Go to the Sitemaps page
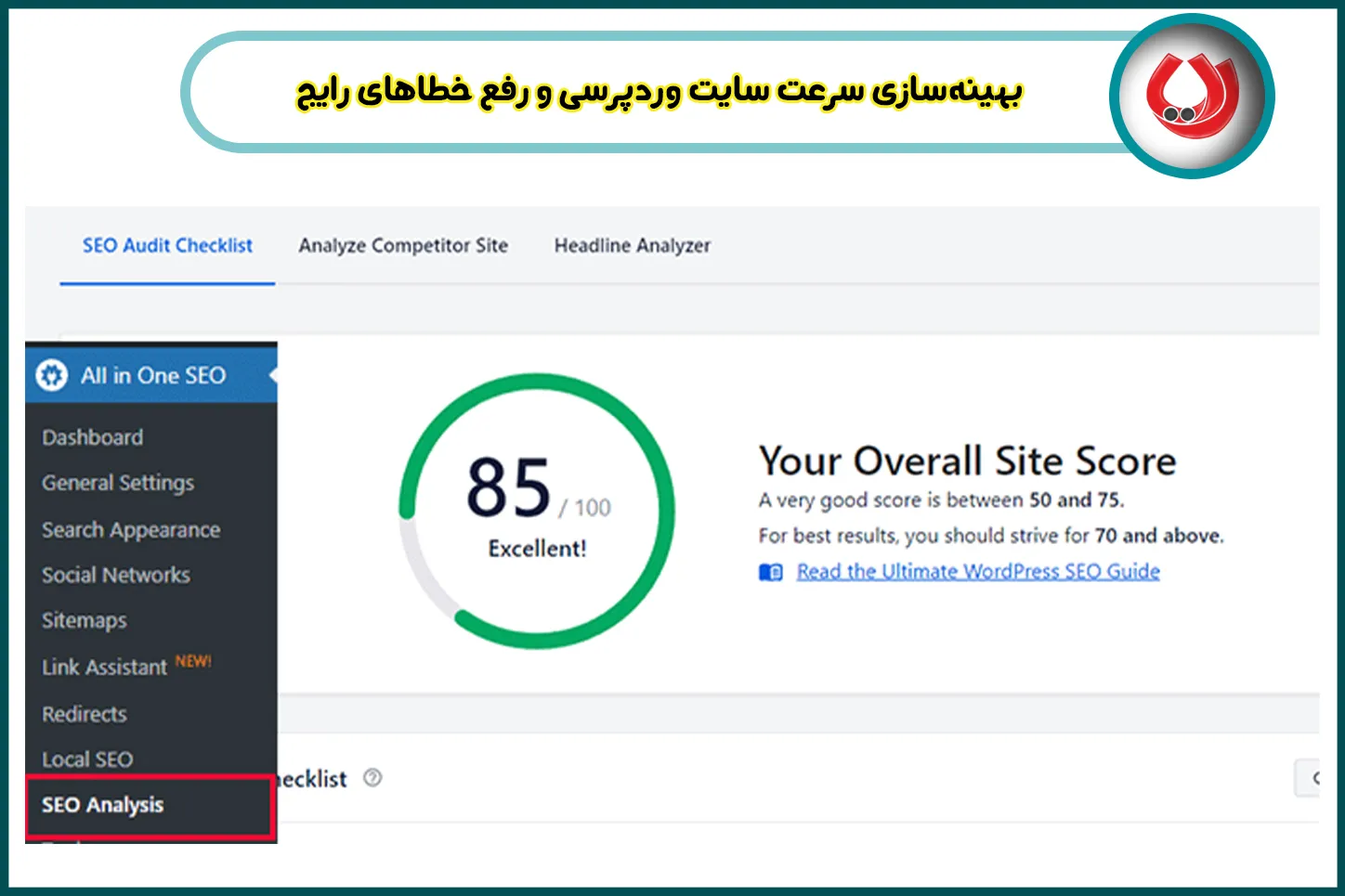The width and height of the screenshot is (1345, 896). pyautogui.click(x=84, y=620)
